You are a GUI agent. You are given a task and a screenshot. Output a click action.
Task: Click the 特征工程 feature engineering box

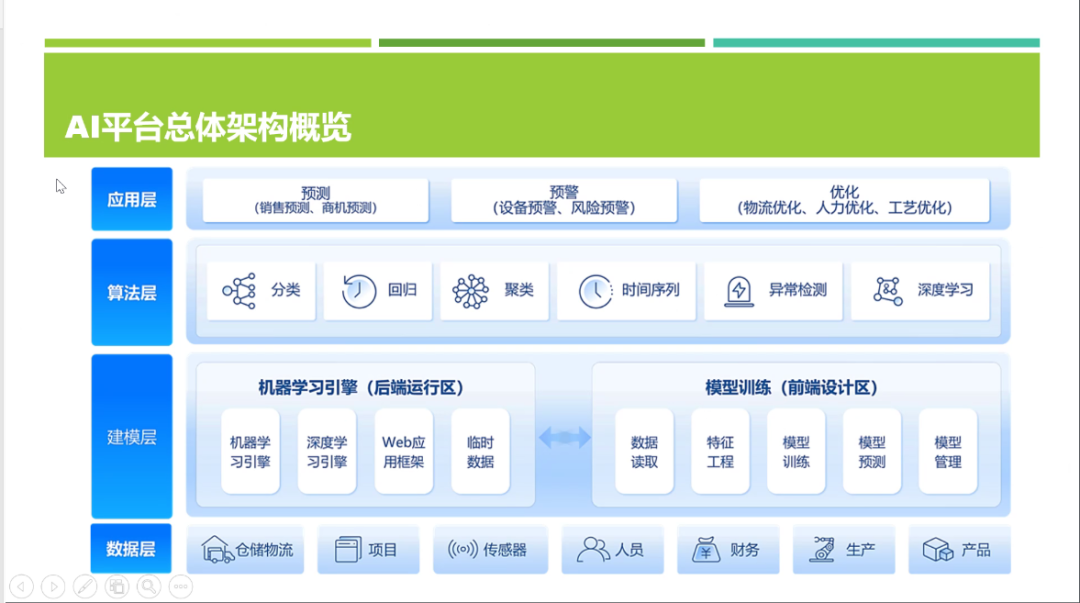720,452
